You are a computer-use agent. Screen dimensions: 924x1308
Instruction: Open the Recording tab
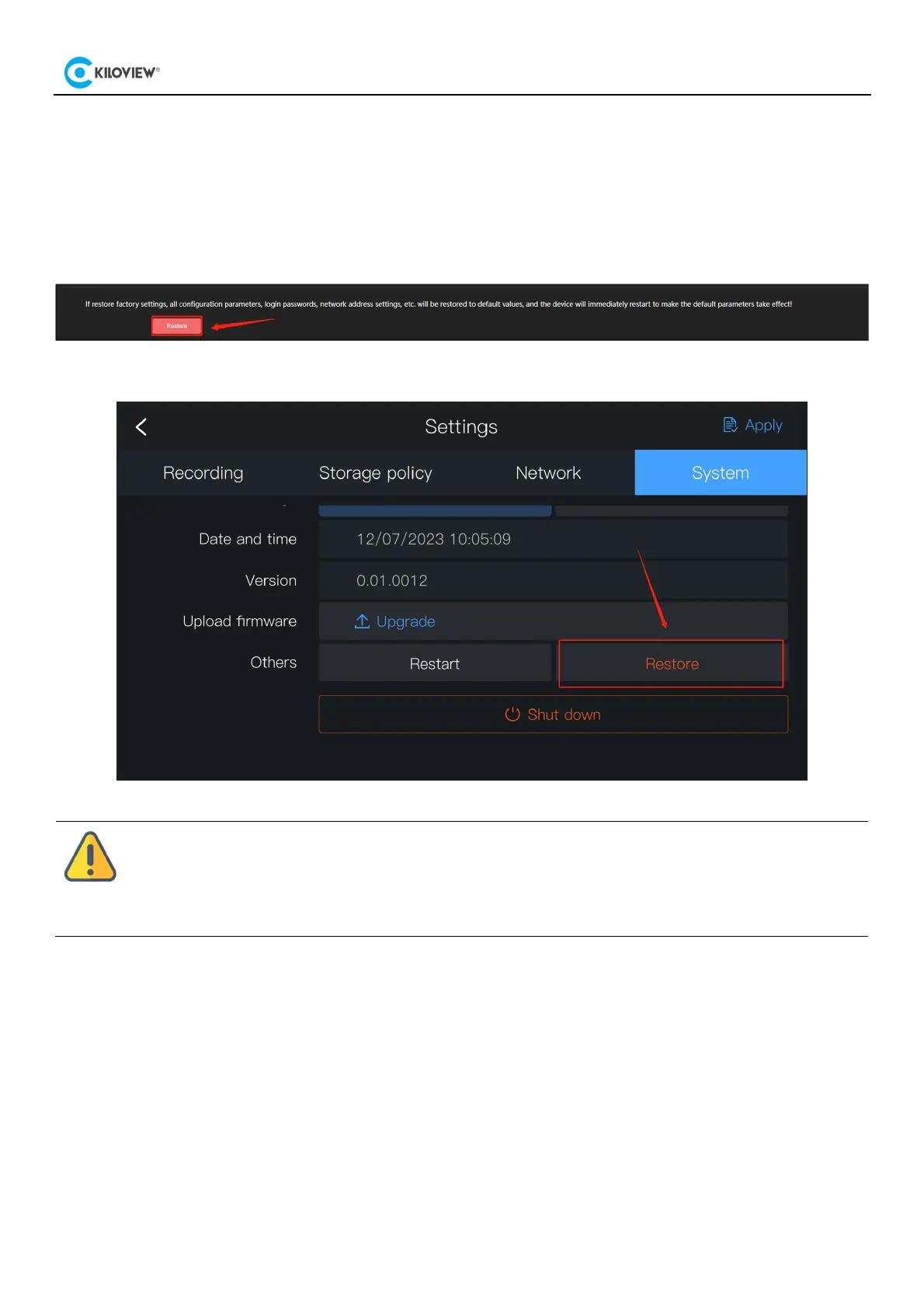tap(203, 473)
